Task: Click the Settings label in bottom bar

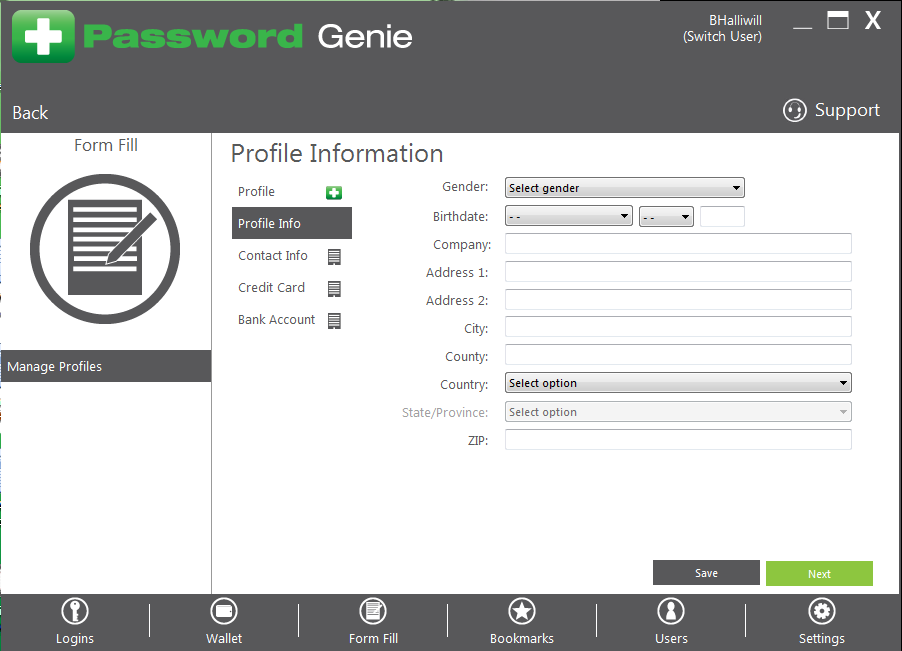Action: 821,638
